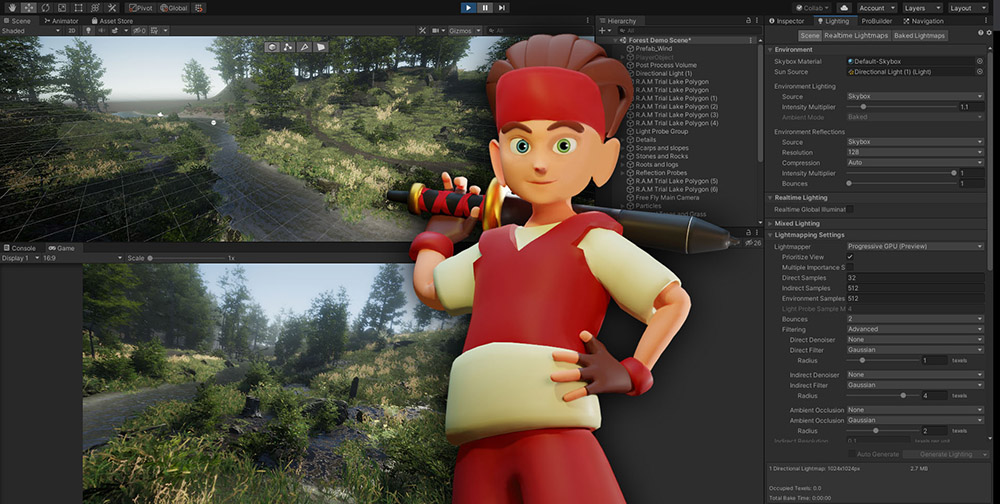Select the Hand tool in the toolbar

pyautogui.click(x=11, y=8)
